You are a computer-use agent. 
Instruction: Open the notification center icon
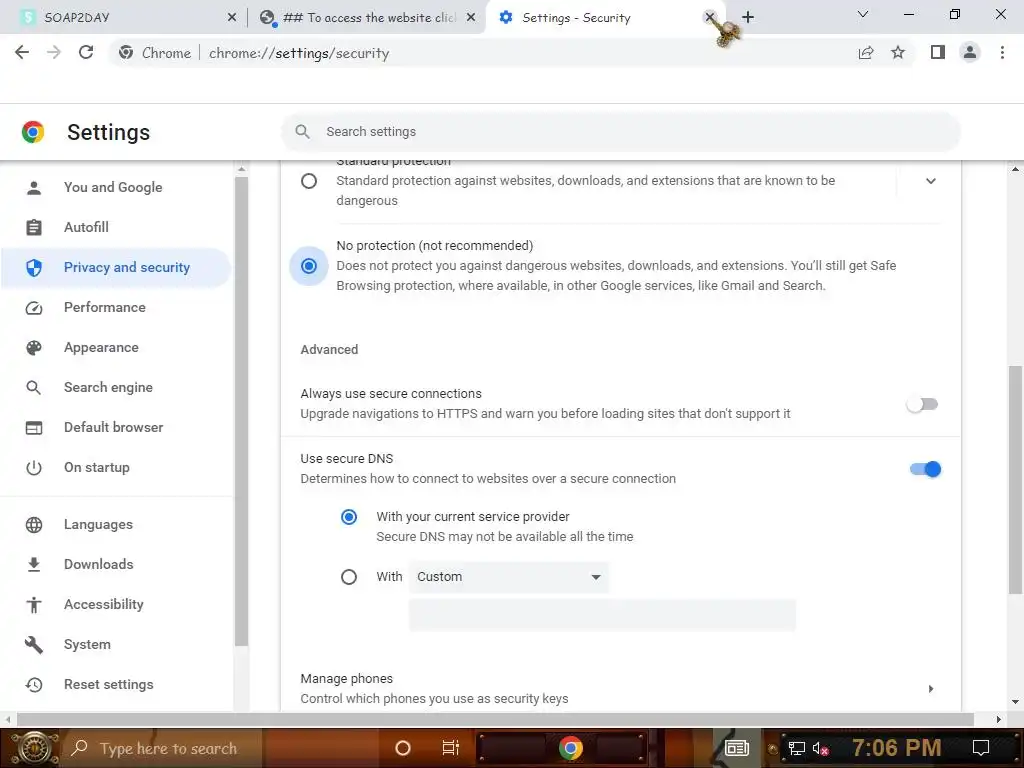pyautogui.click(x=981, y=748)
